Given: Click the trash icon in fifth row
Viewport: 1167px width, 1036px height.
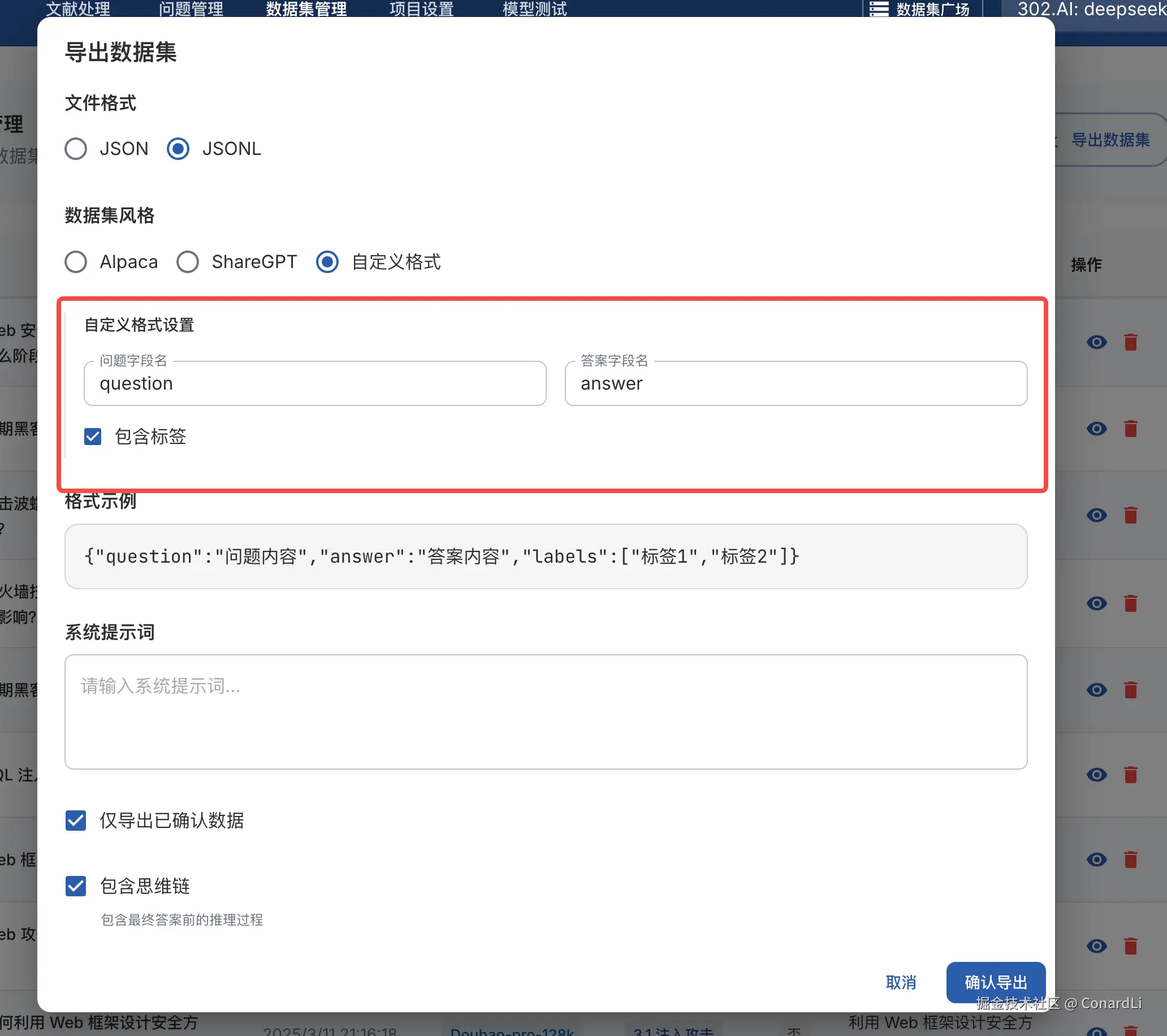Looking at the screenshot, I should click(x=1130, y=690).
